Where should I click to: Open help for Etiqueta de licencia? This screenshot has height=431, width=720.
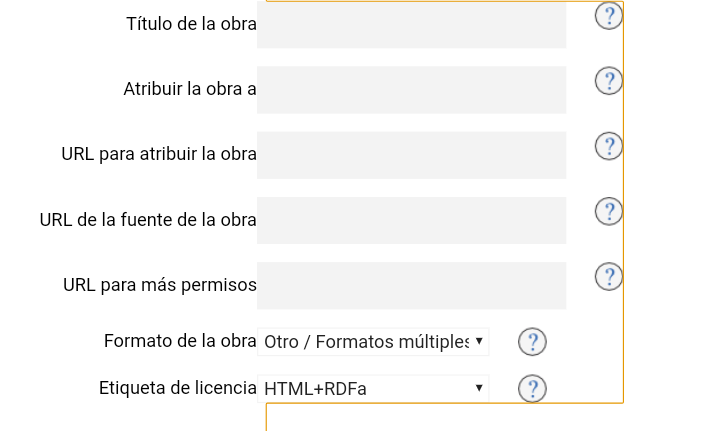pos(532,388)
